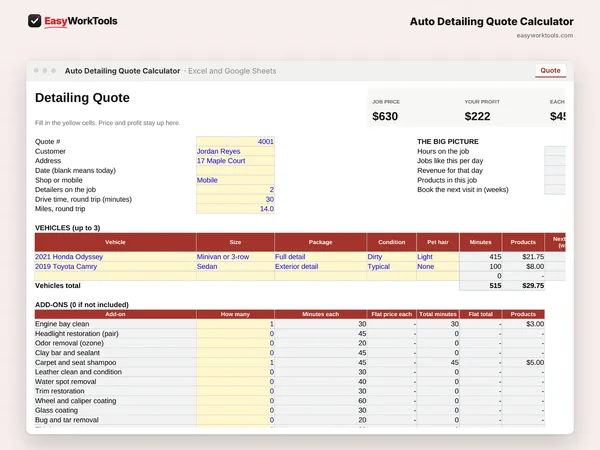
Task: Click the Products header in vehicles table
Action: point(523,242)
